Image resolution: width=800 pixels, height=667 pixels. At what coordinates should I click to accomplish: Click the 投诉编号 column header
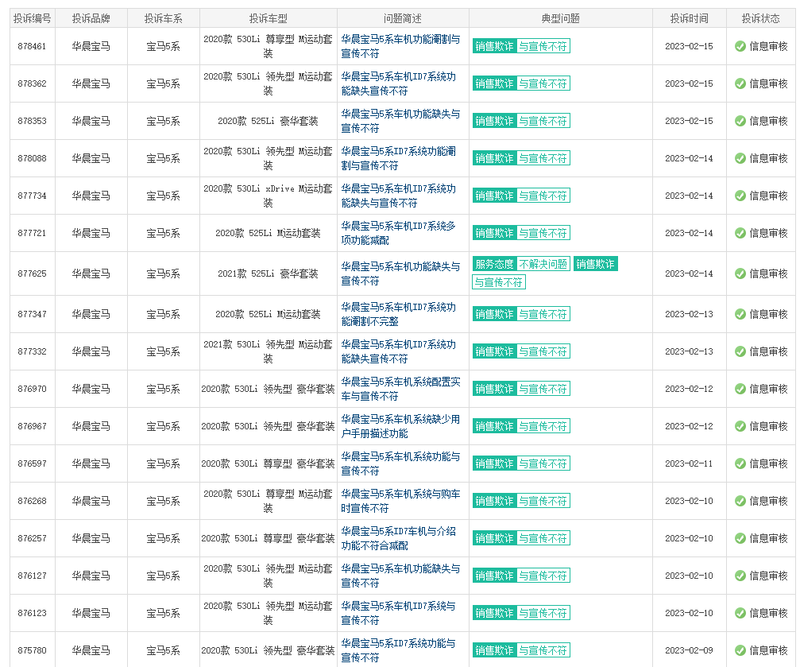32,18
